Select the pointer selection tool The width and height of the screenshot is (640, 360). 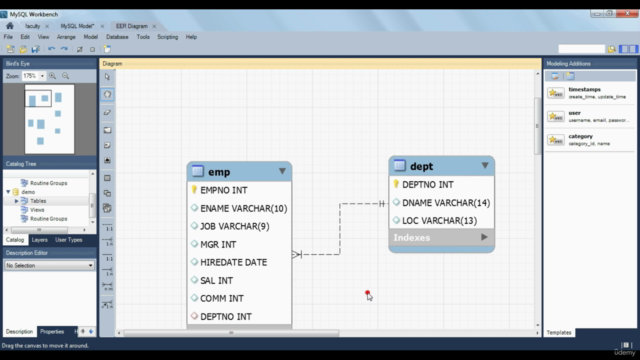107,77
